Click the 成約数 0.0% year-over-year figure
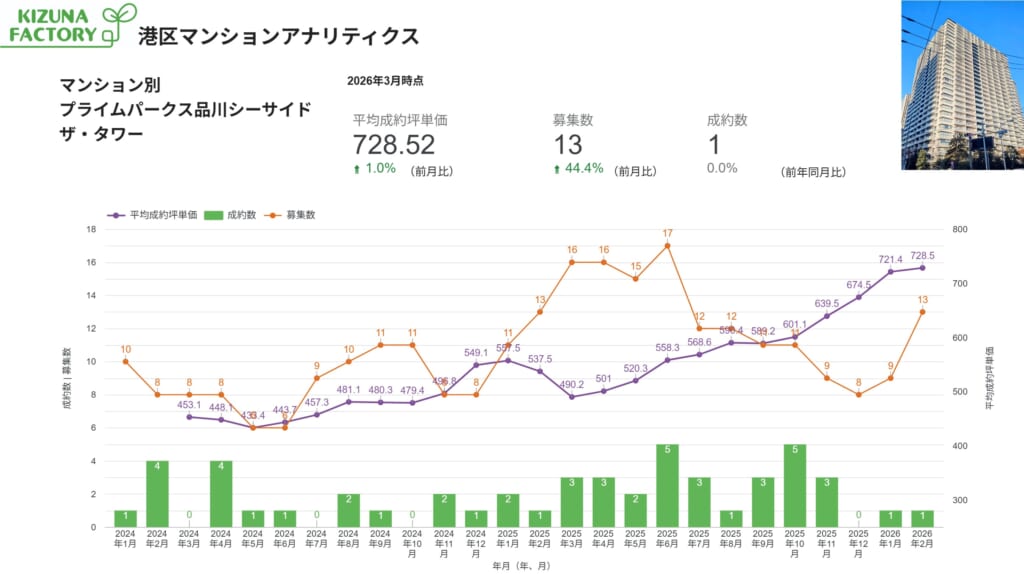 pos(722,168)
